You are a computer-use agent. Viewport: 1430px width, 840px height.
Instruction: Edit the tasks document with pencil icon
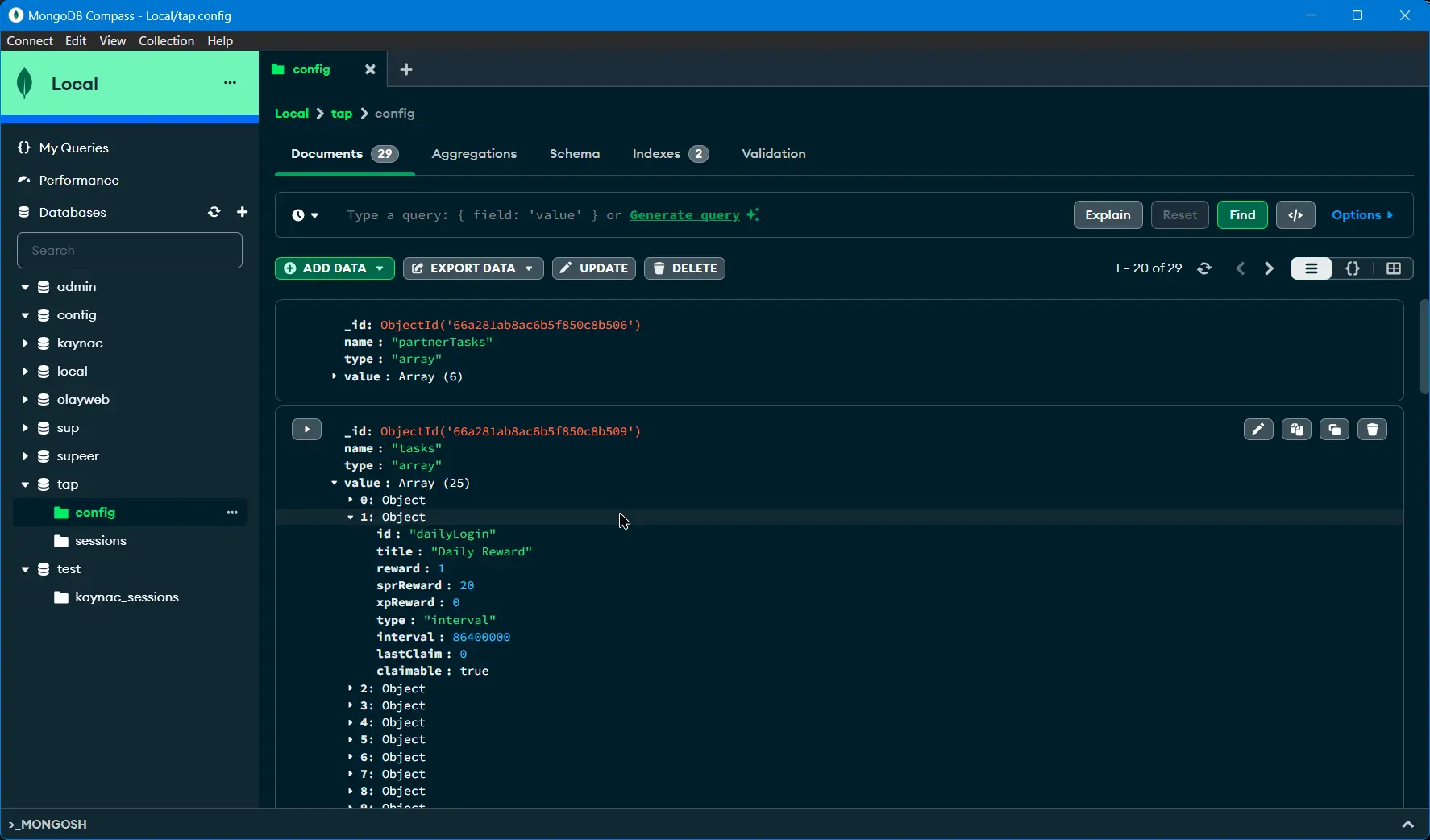pos(1258,430)
